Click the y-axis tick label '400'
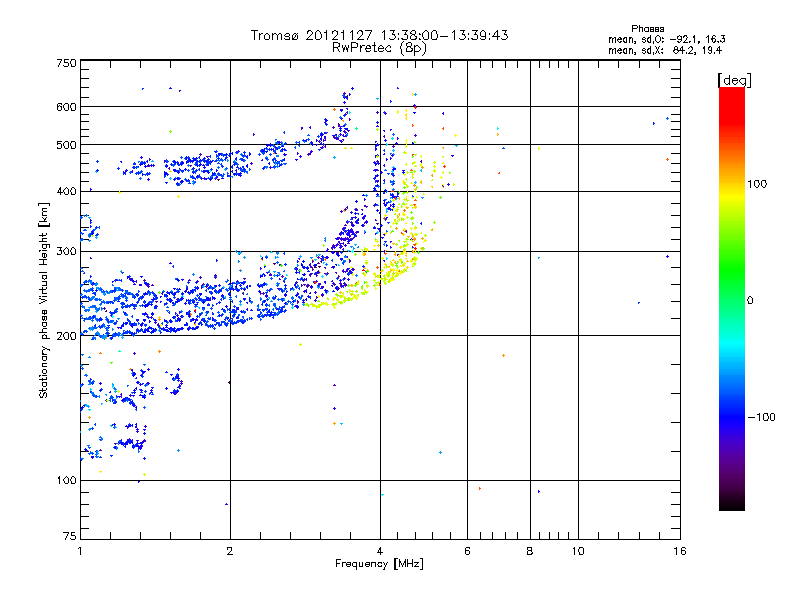 click(66, 192)
